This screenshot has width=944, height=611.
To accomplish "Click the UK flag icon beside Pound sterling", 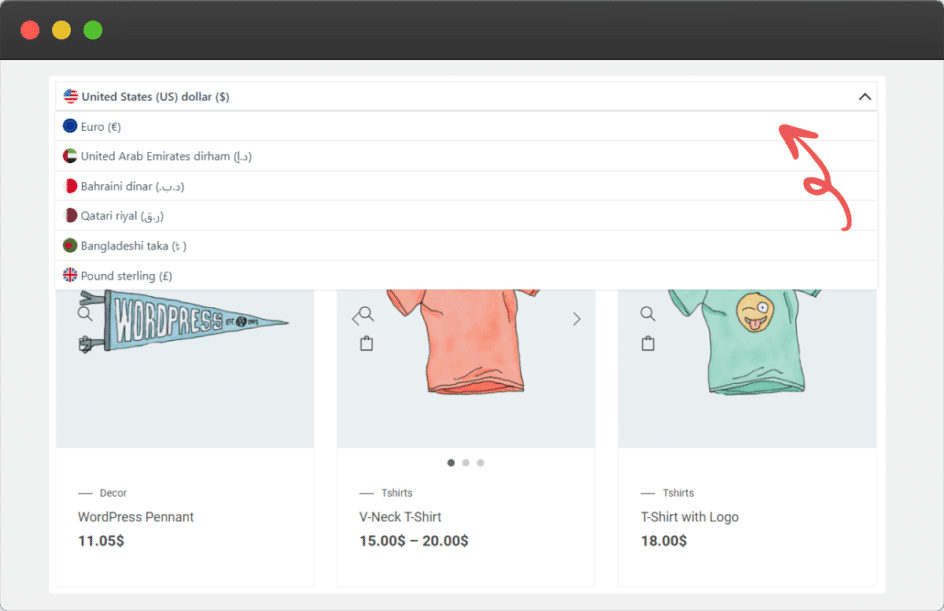I will tap(70, 275).
